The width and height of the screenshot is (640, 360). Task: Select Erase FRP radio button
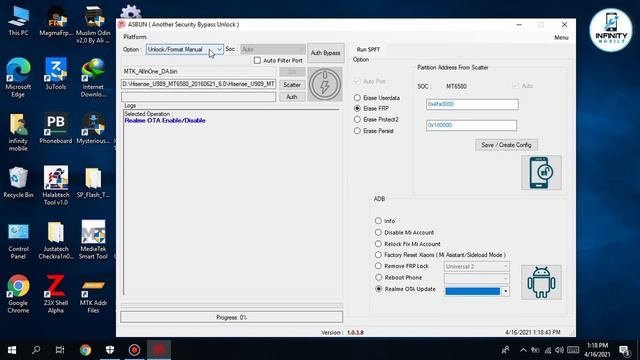point(357,109)
